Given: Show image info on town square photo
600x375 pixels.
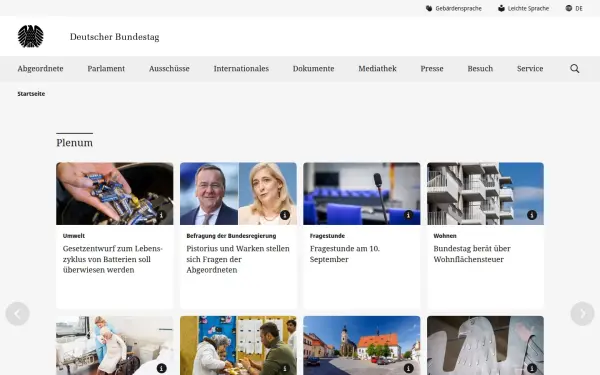Looking at the screenshot, I should click(x=408, y=368).
